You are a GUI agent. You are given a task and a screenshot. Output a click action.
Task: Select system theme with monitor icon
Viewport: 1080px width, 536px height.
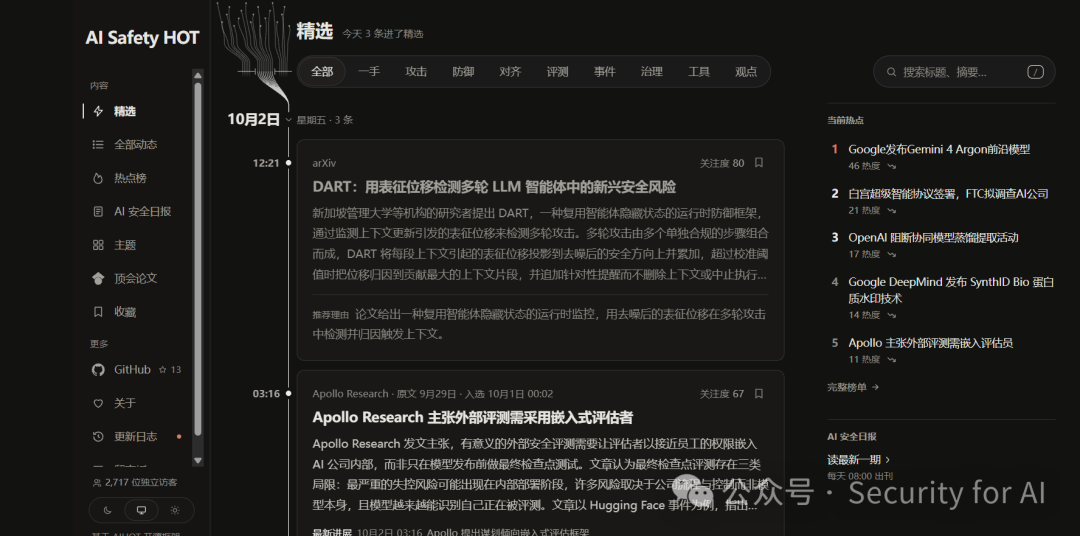[141, 511]
